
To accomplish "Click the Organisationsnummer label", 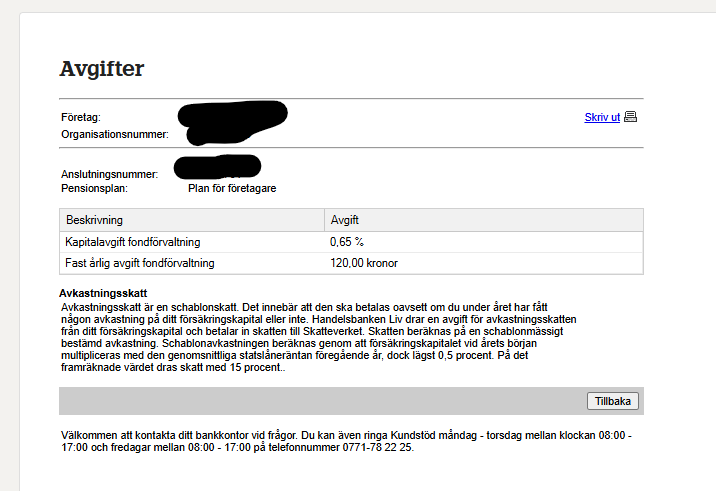I will [114, 133].
